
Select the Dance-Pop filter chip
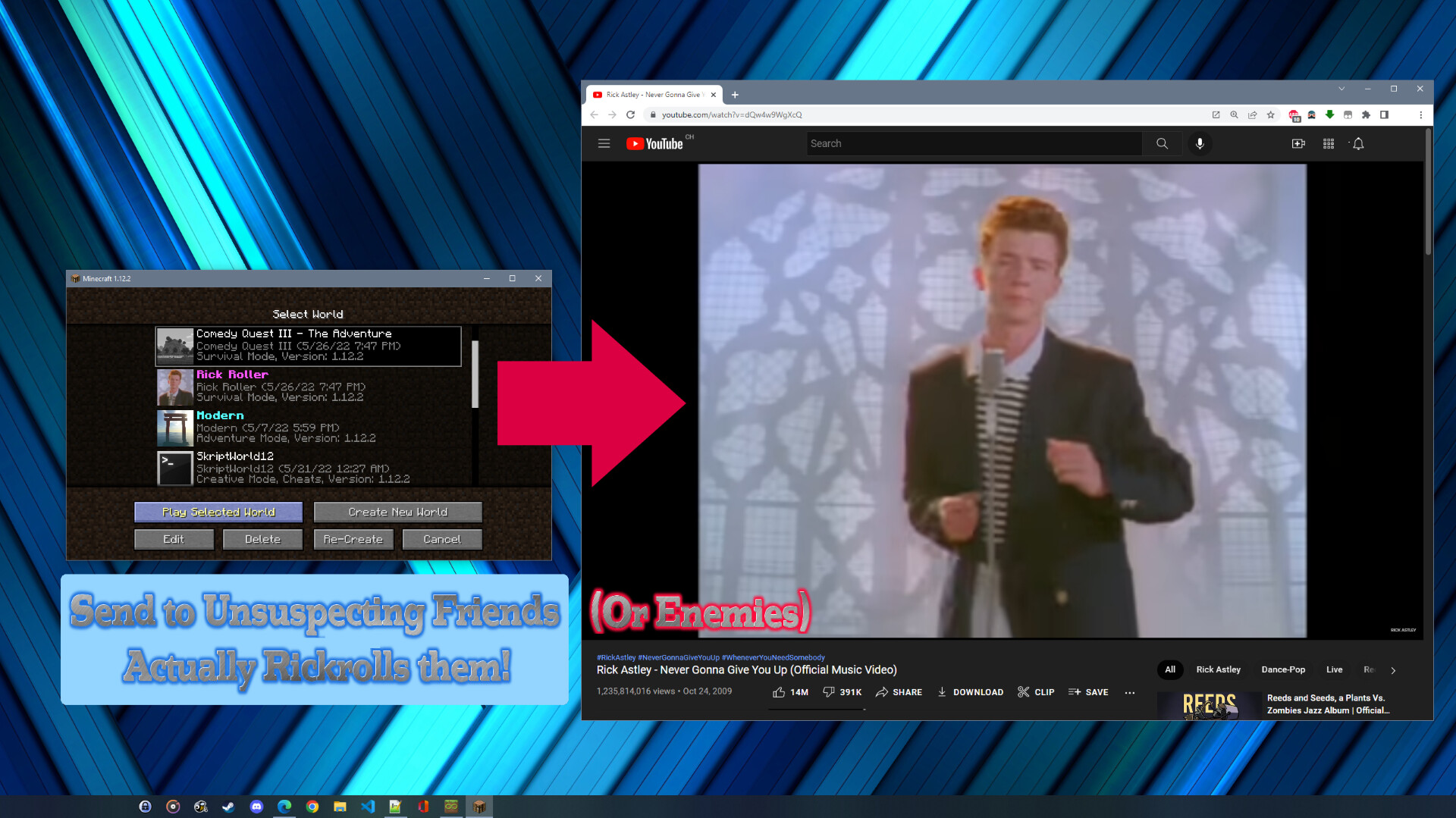pyautogui.click(x=1283, y=670)
